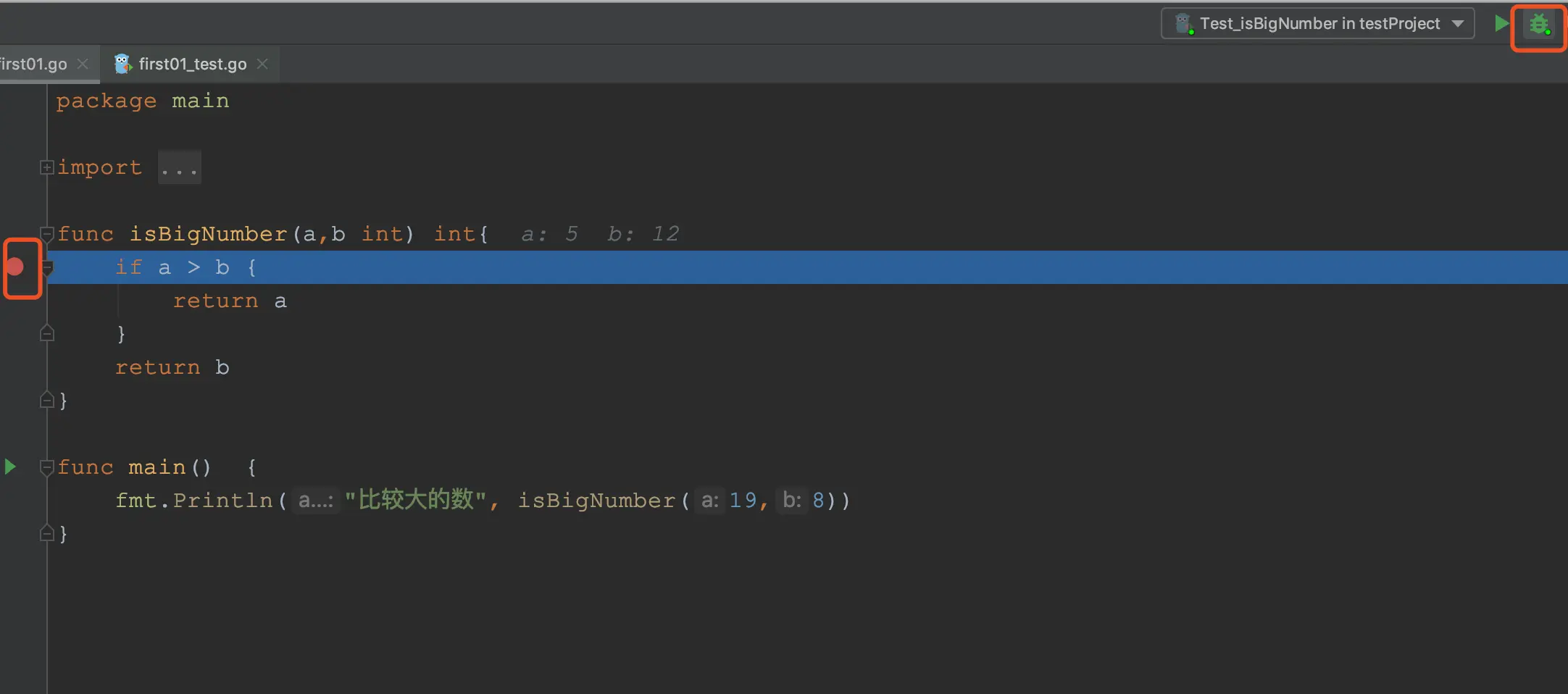Click the folded import ellipsis placeholder
The width and height of the screenshot is (1568, 694).
coord(179,168)
